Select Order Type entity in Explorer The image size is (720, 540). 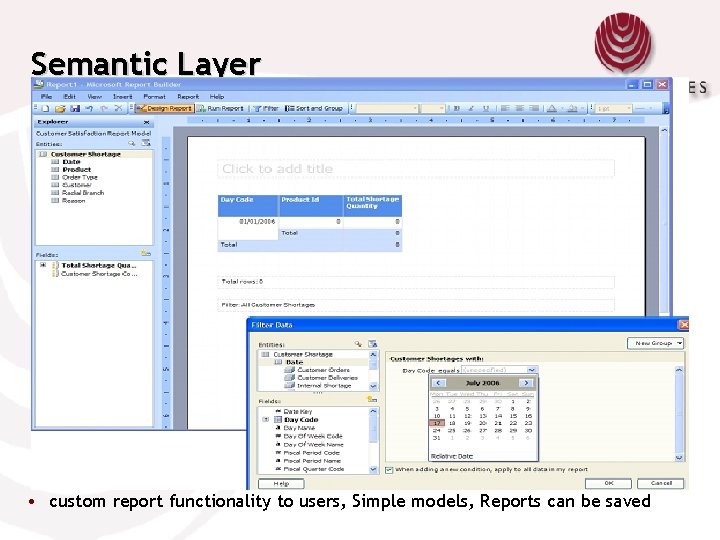[80, 177]
